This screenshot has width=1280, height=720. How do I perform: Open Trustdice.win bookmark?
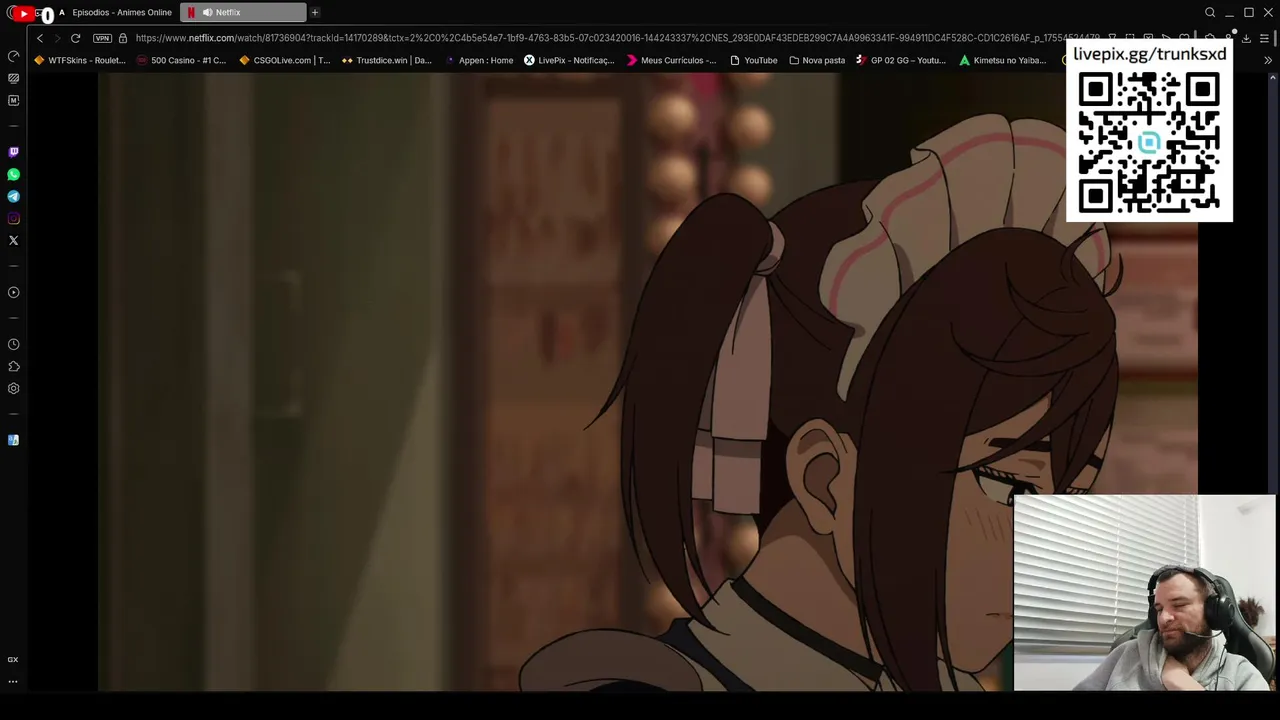(x=387, y=60)
